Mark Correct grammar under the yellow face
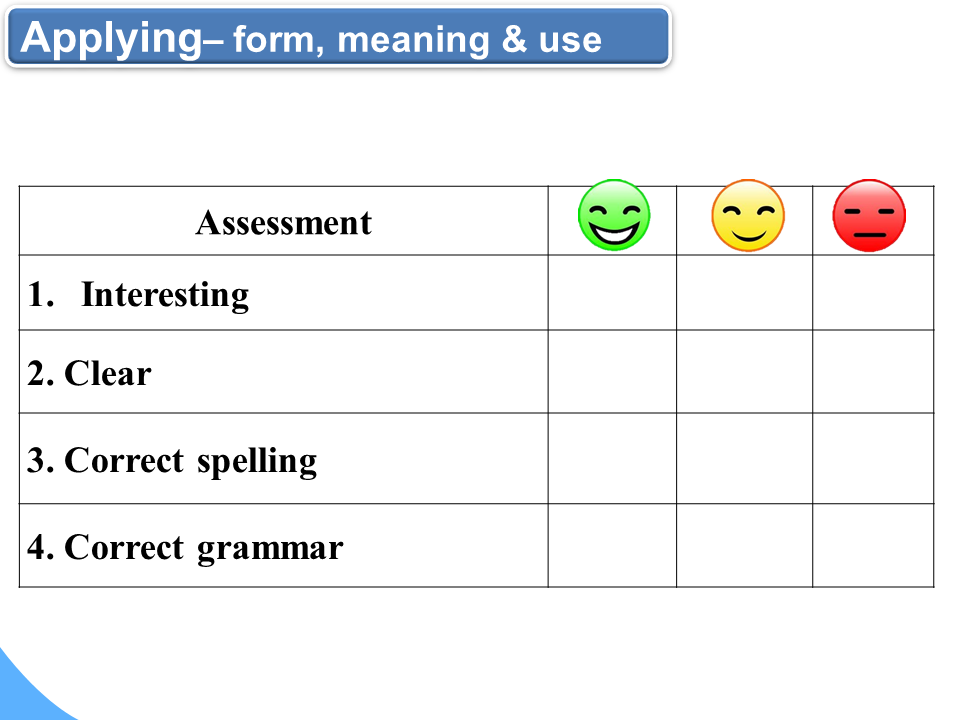 tap(744, 546)
